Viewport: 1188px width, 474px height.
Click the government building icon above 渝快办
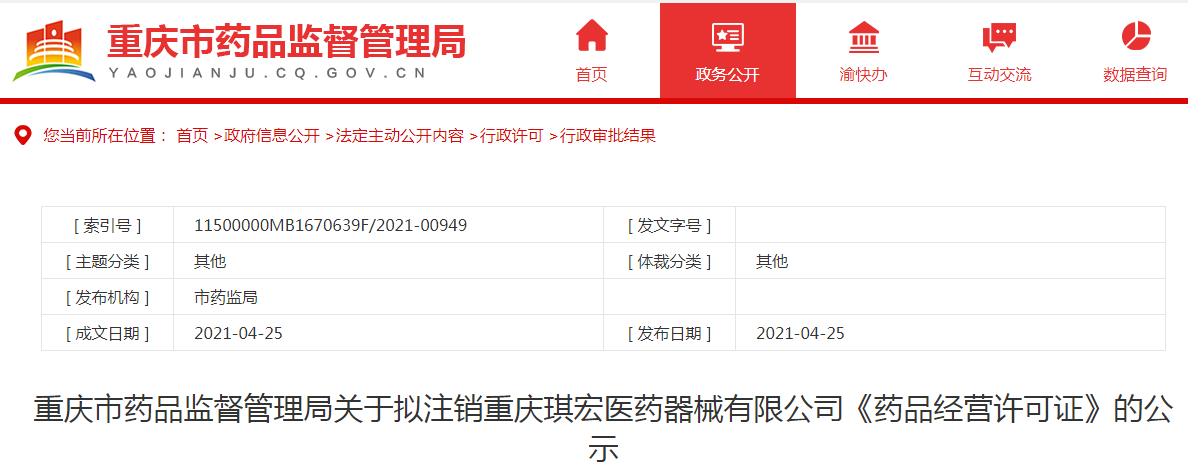coord(863,36)
